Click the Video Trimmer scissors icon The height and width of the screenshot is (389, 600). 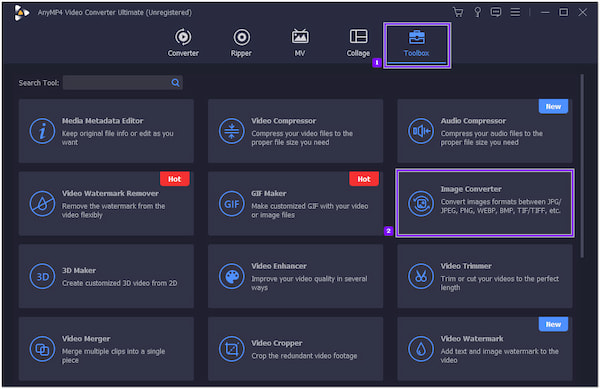point(421,276)
